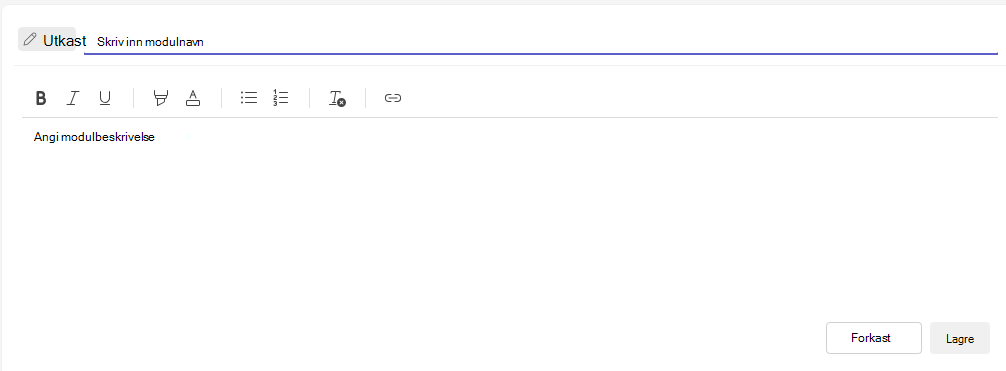Discard changes with Forkast button
This screenshot has height=371, width=1006.
coord(874,338)
